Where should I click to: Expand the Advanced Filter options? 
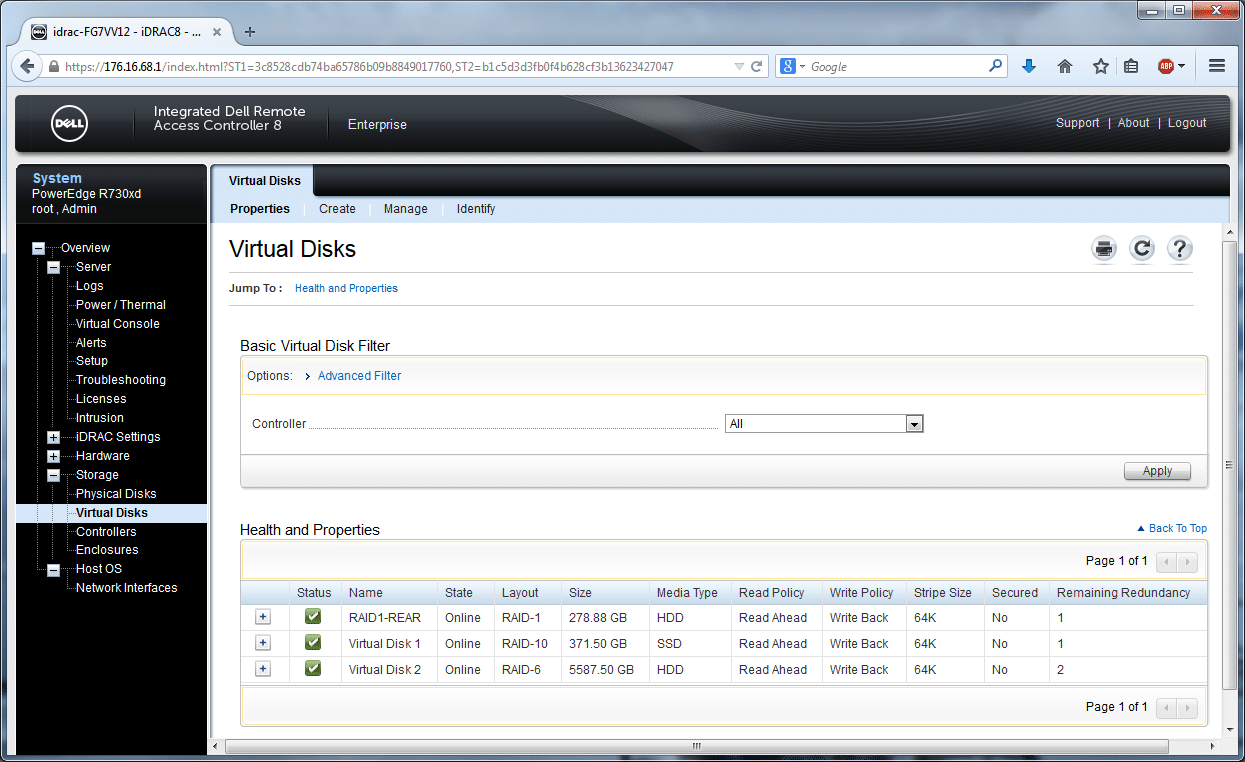coord(359,376)
